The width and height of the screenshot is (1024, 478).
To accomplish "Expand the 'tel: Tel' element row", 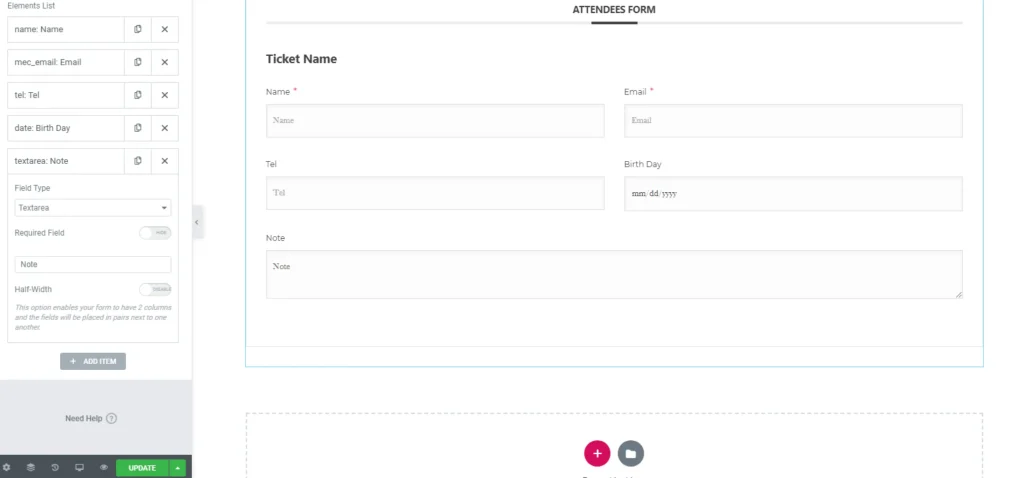I will pyautogui.click(x=66, y=95).
